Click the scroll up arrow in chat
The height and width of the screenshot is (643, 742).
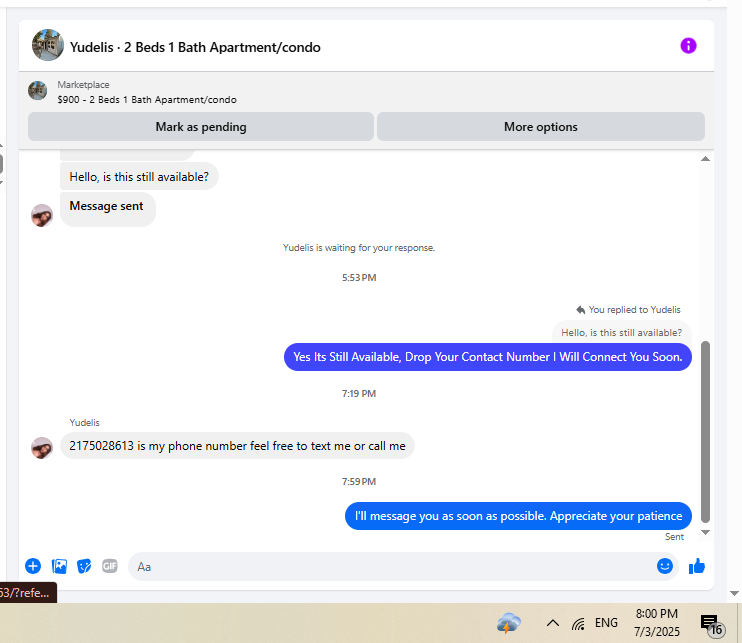tap(705, 159)
